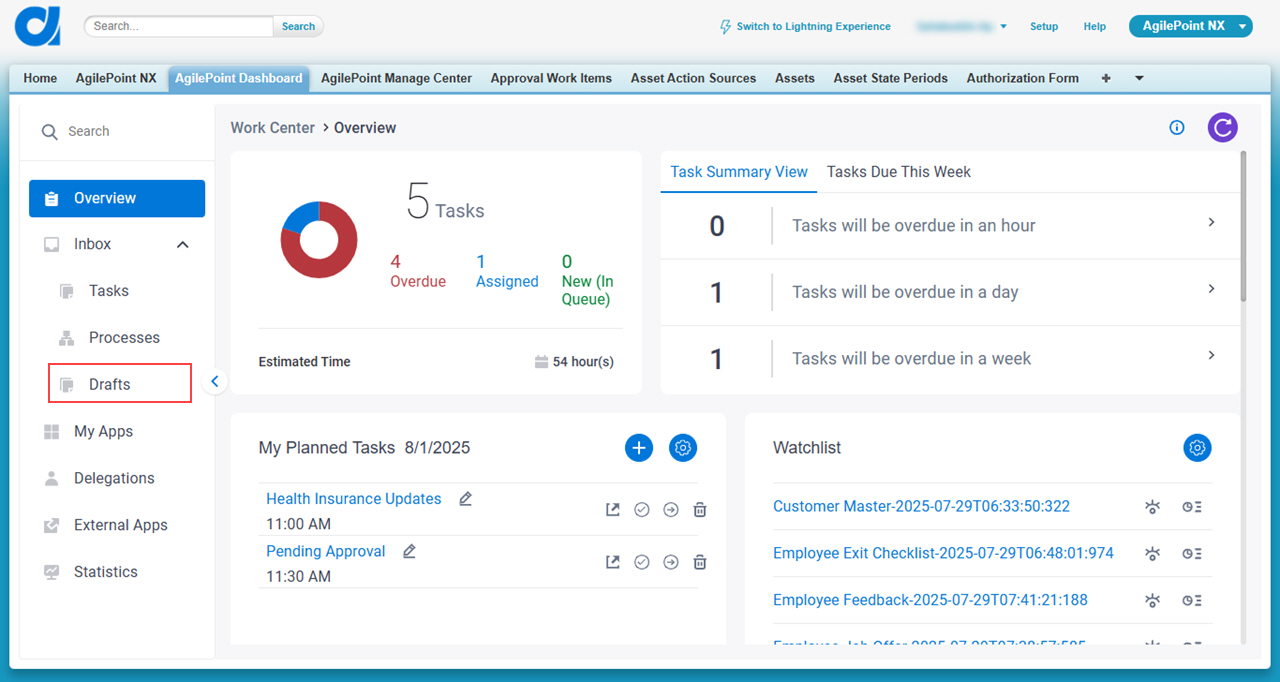Mark Health Insurance Updates as complete
1280x682 pixels.
pyautogui.click(x=642, y=510)
